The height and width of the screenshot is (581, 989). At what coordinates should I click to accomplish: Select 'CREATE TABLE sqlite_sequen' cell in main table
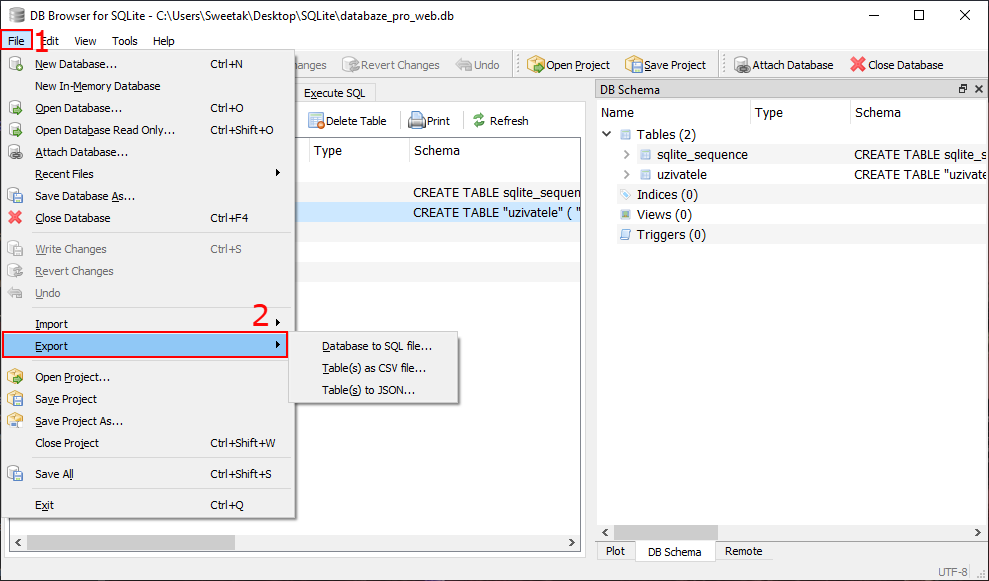point(494,192)
